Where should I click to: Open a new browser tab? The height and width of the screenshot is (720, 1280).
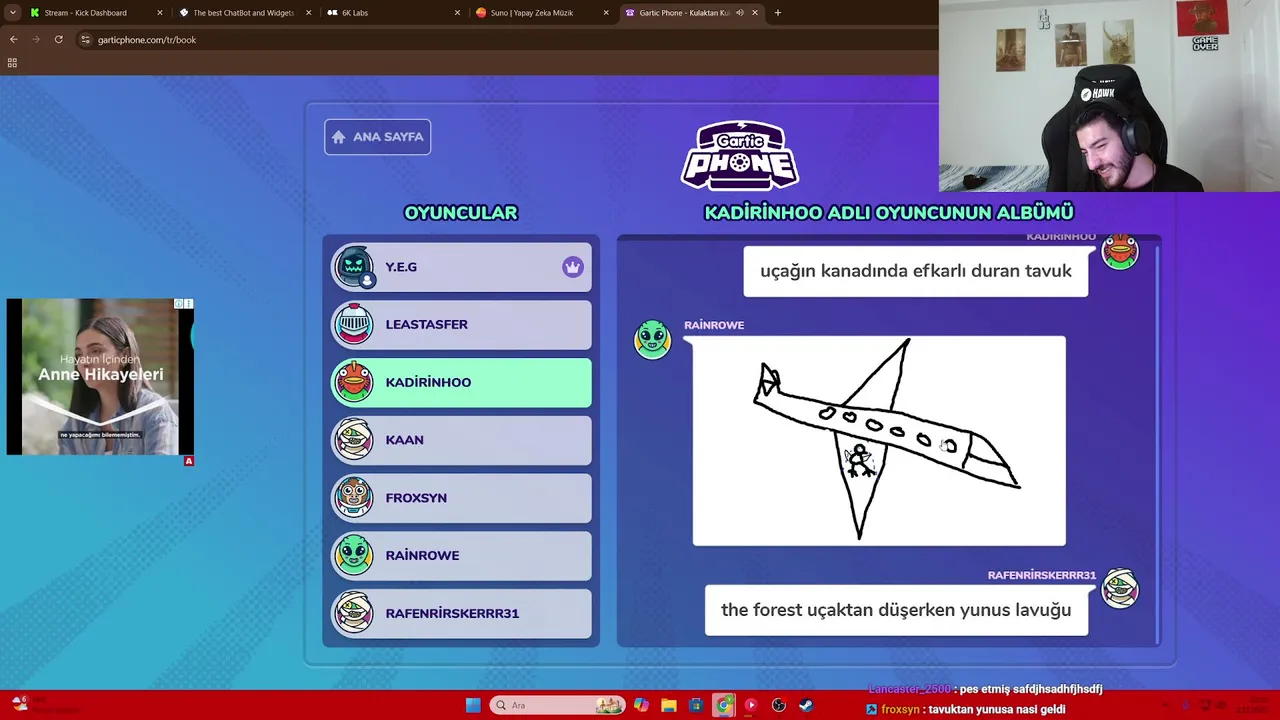pyautogui.click(x=778, y=13)
